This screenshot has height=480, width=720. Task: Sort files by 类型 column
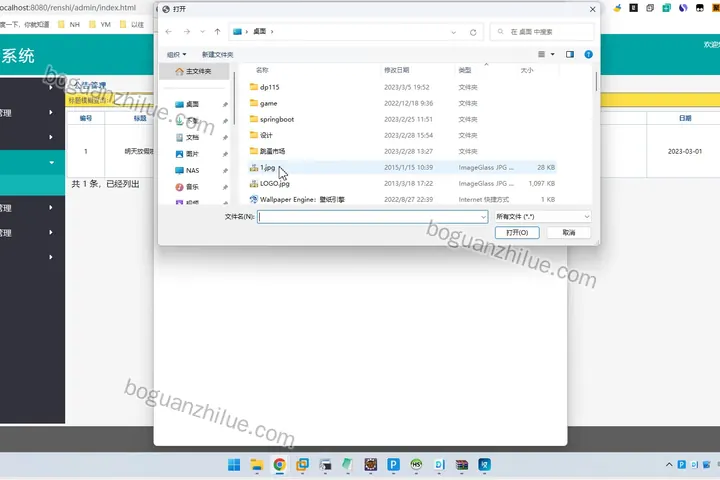(465, 70)
